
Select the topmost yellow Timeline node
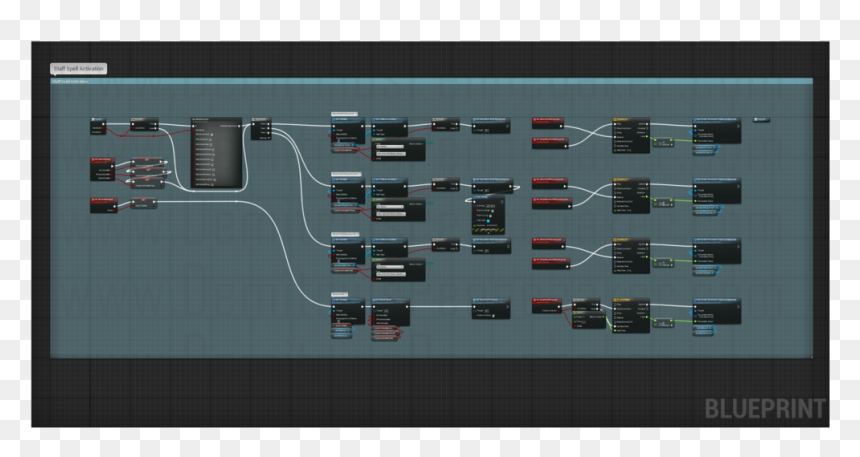pyautogui.click(x=631, y=135)
